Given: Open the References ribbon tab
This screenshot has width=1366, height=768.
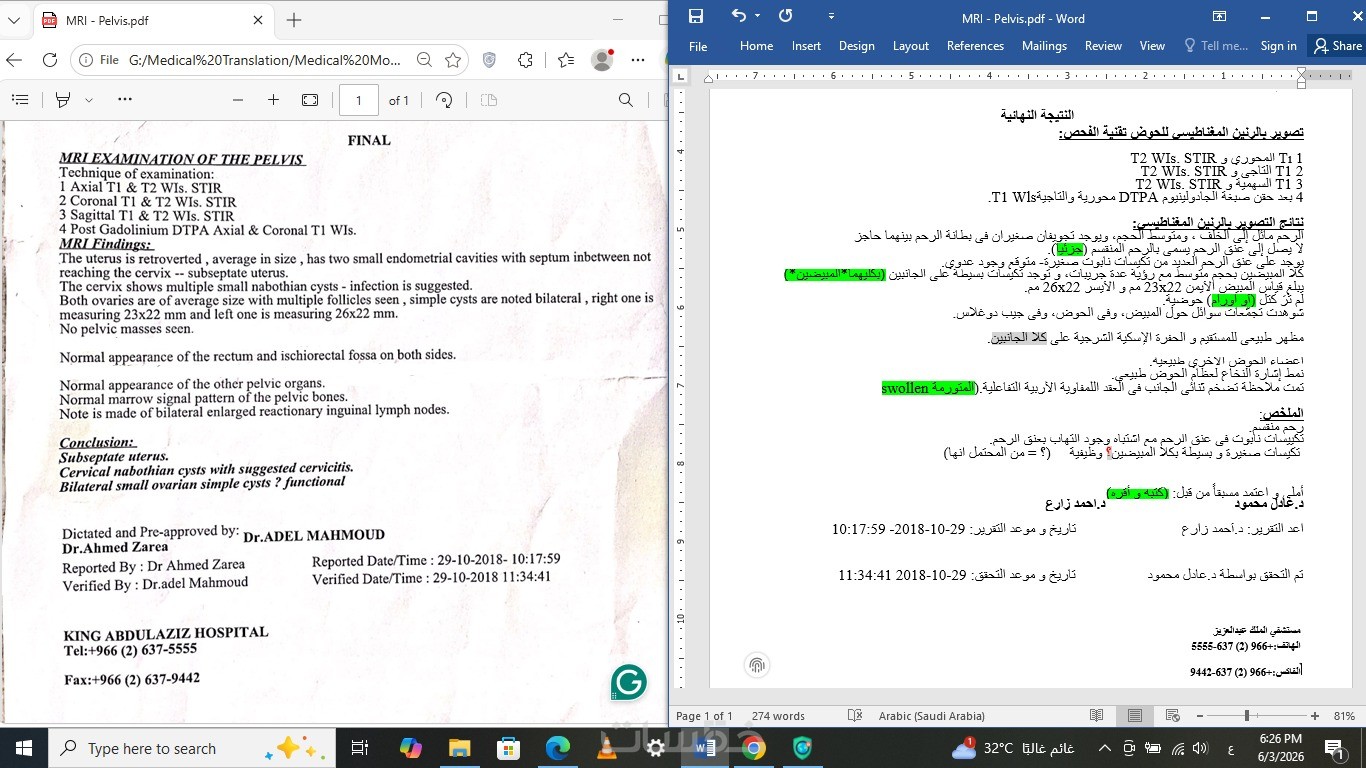Looking at the screenshot, I should click(975, 46).
